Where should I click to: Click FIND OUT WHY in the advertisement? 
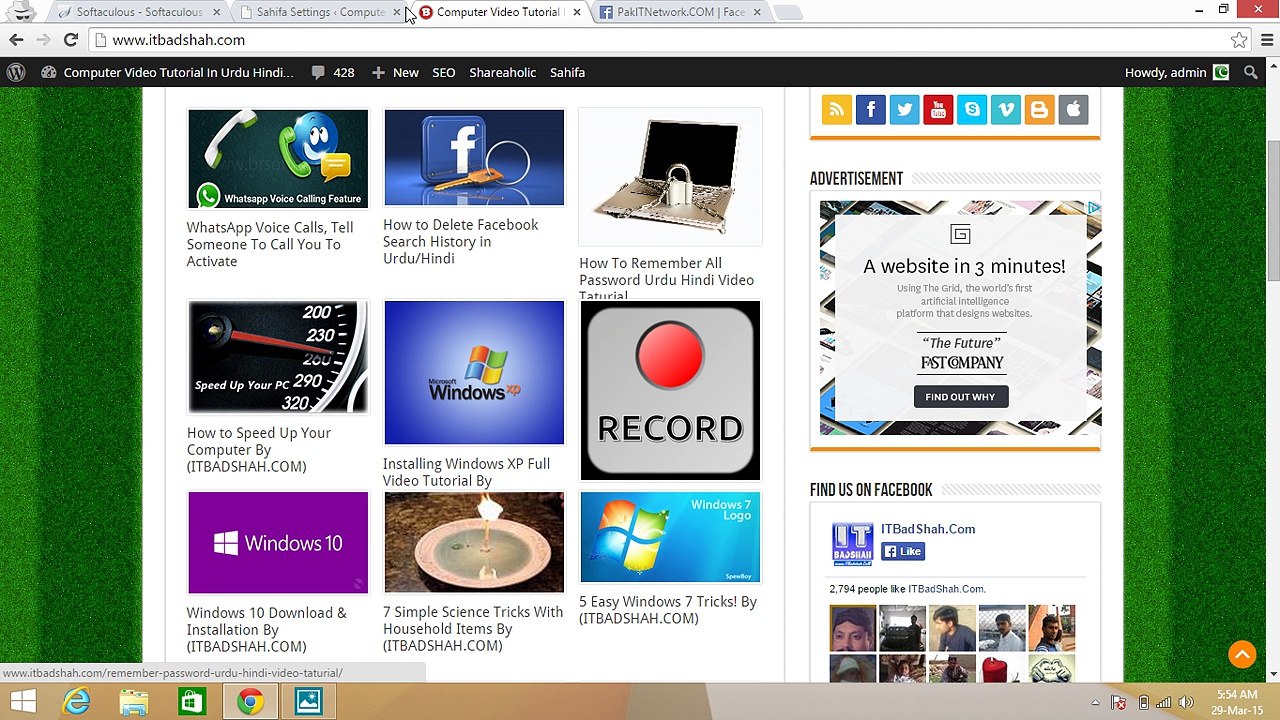960,397
